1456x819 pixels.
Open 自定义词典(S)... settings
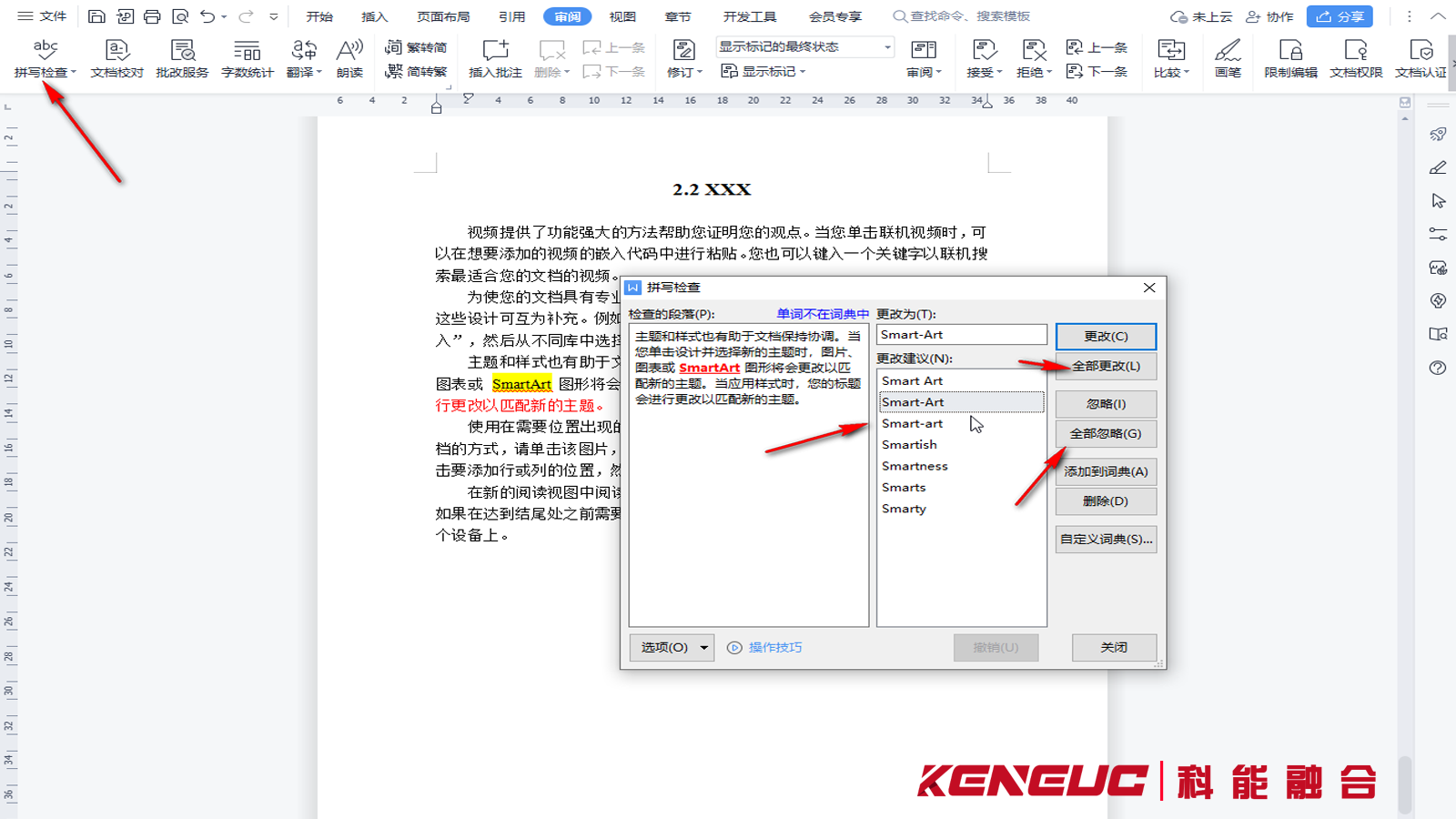tap(1106, 540)
